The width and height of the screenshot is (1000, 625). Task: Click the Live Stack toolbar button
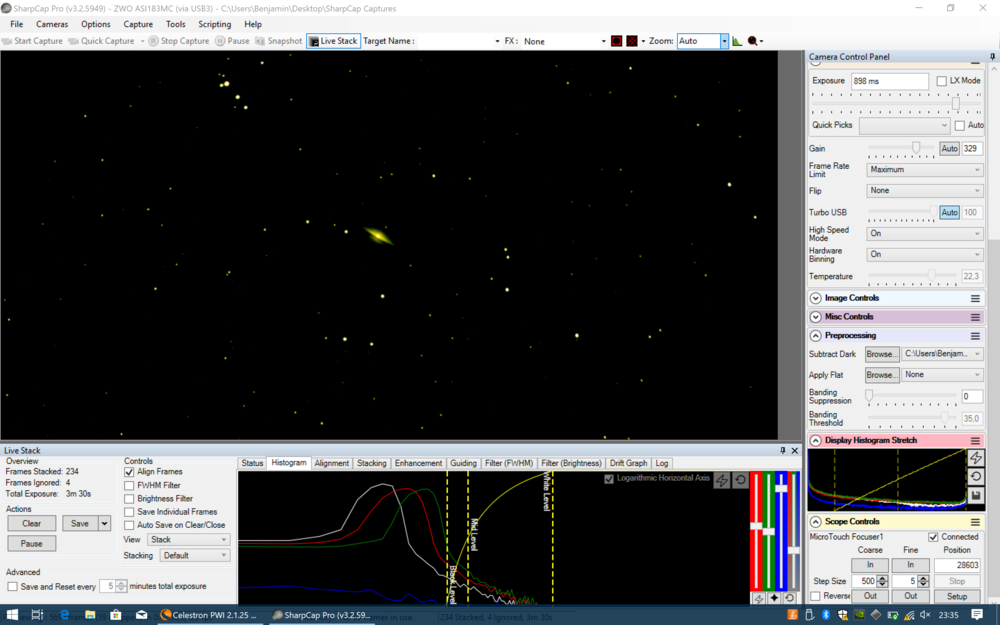(x=333, y=41)
